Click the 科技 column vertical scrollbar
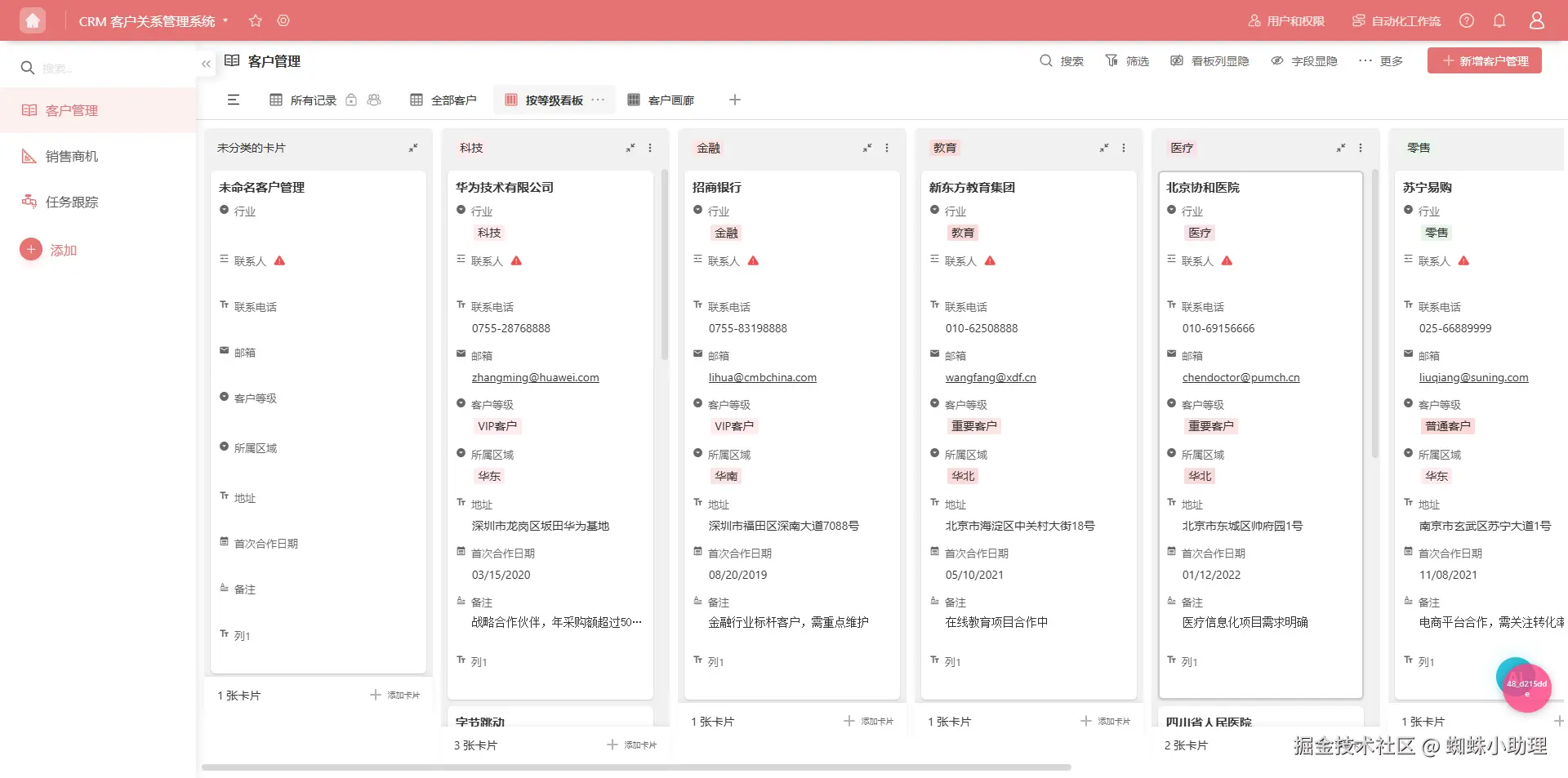Viewport: 1568px width, 778px height. pos(664,265)
